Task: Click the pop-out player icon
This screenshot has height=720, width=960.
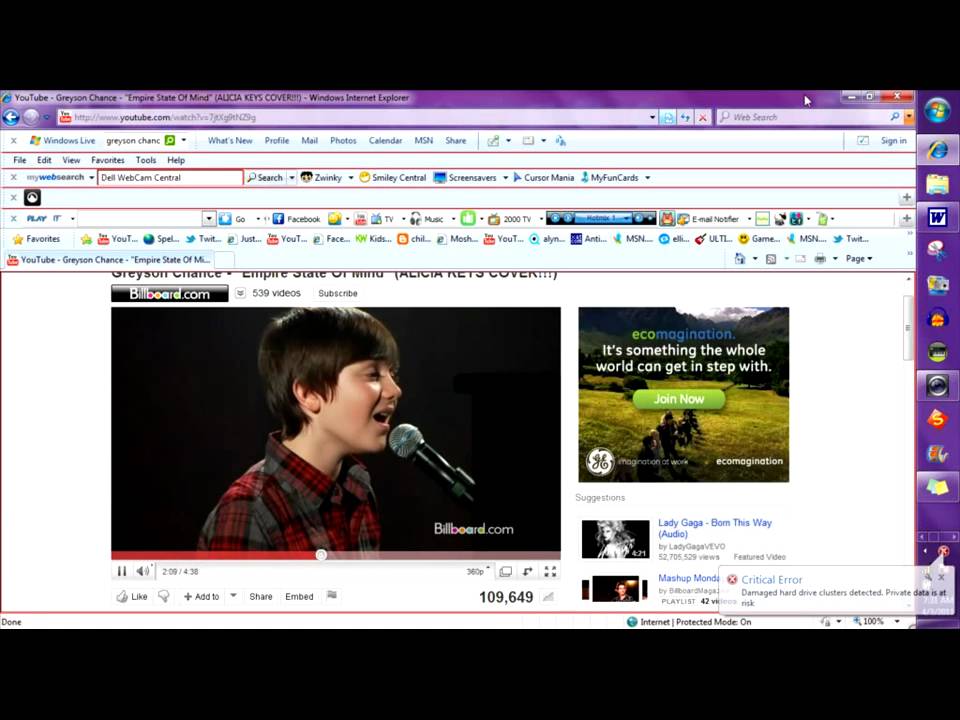Action: [x=506, y=571]
